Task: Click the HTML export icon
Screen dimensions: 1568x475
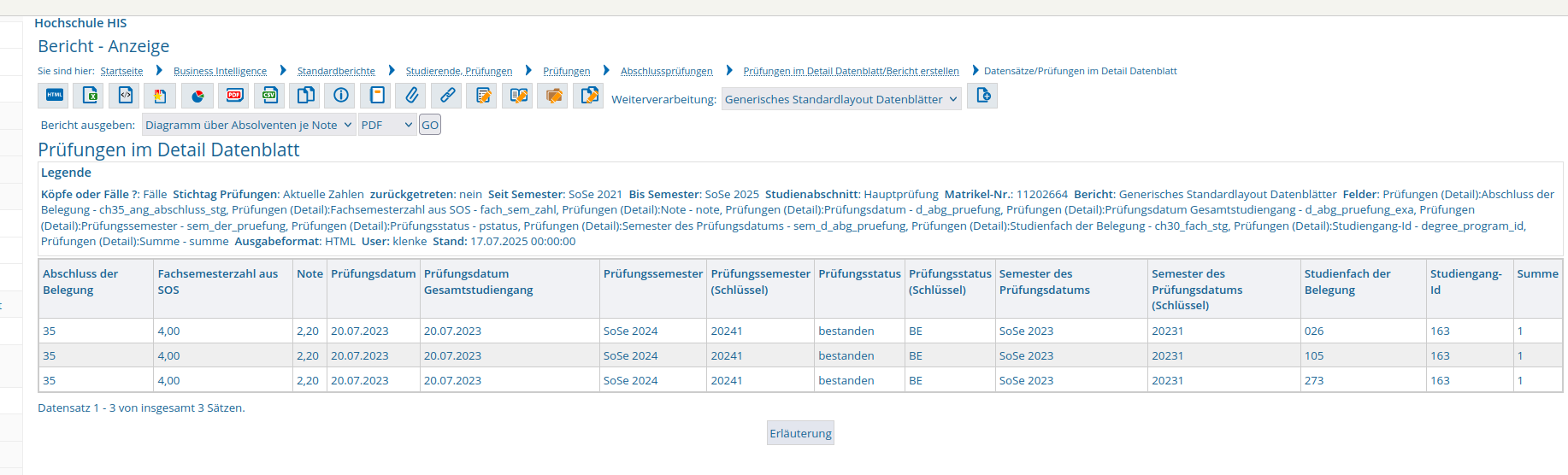Action: (54, 96)
